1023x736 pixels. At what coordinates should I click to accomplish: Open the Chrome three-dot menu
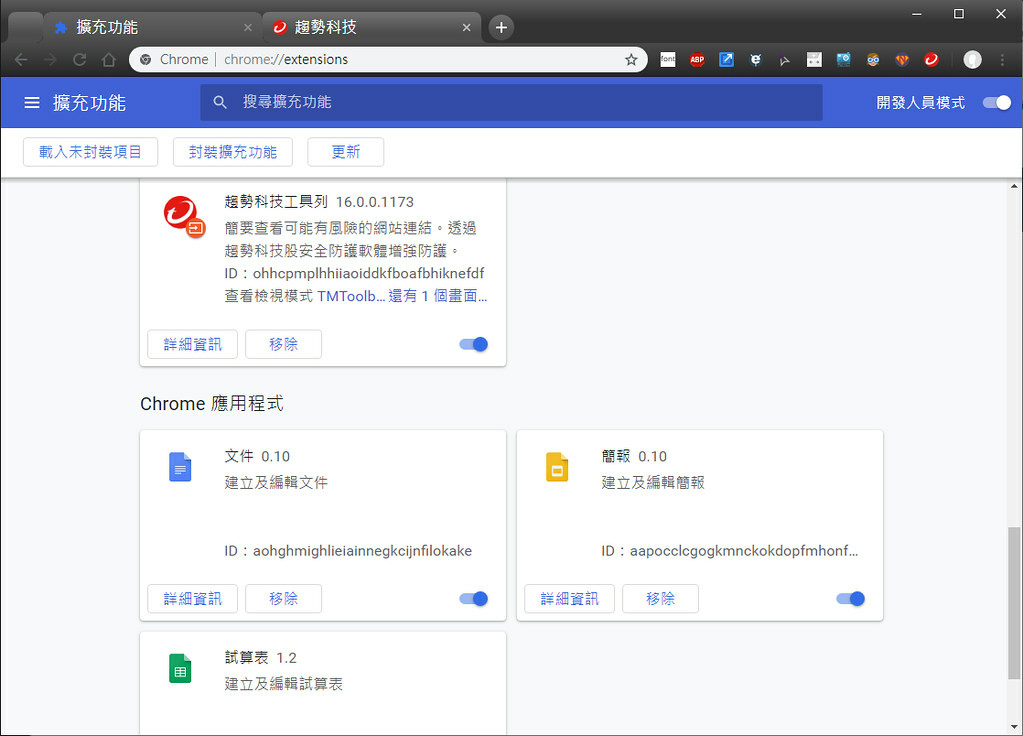pos(1003,59)
